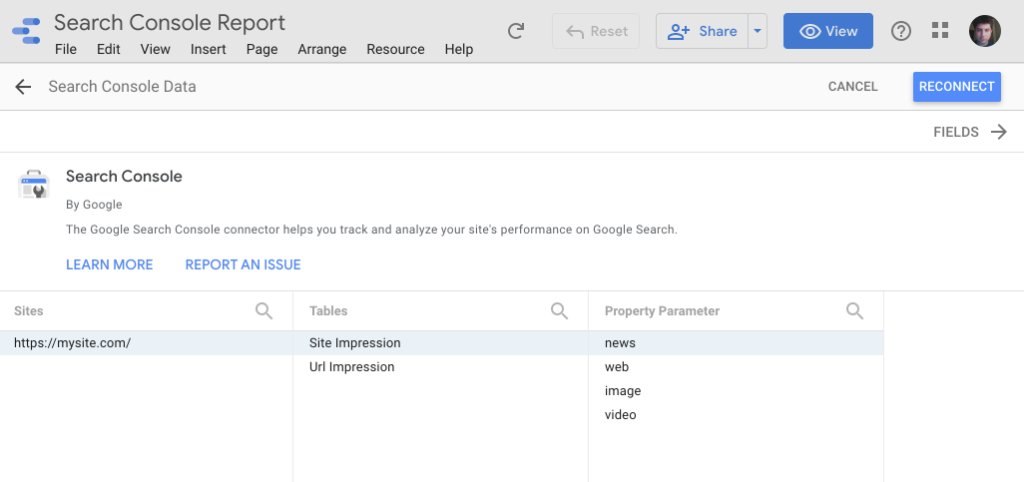1024x482 pixels.
Task: Click the refresh data icon
Action: (516, 31)
